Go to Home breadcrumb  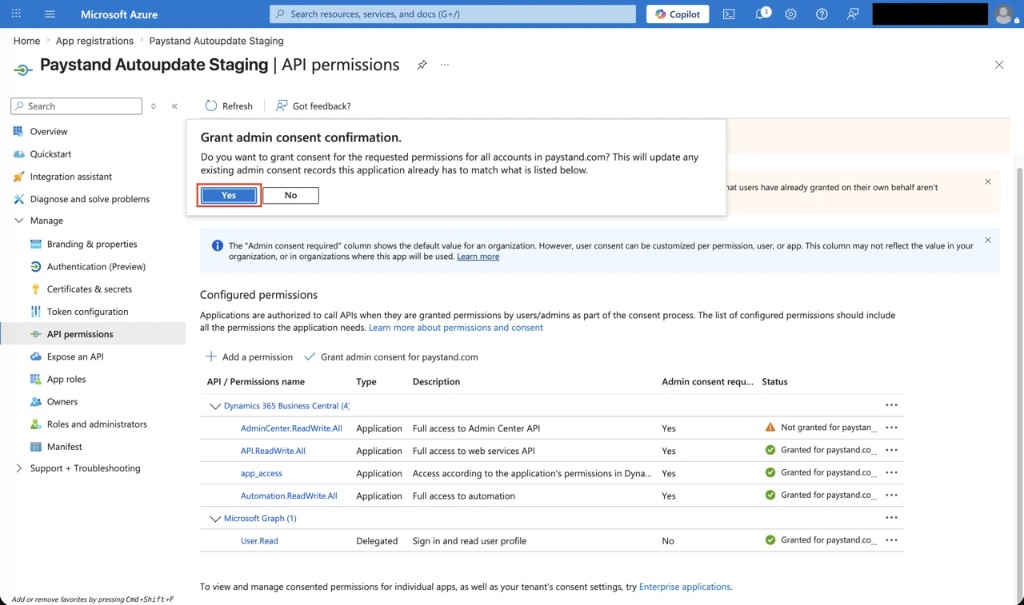pyautogui.click(x=27, y=41)
